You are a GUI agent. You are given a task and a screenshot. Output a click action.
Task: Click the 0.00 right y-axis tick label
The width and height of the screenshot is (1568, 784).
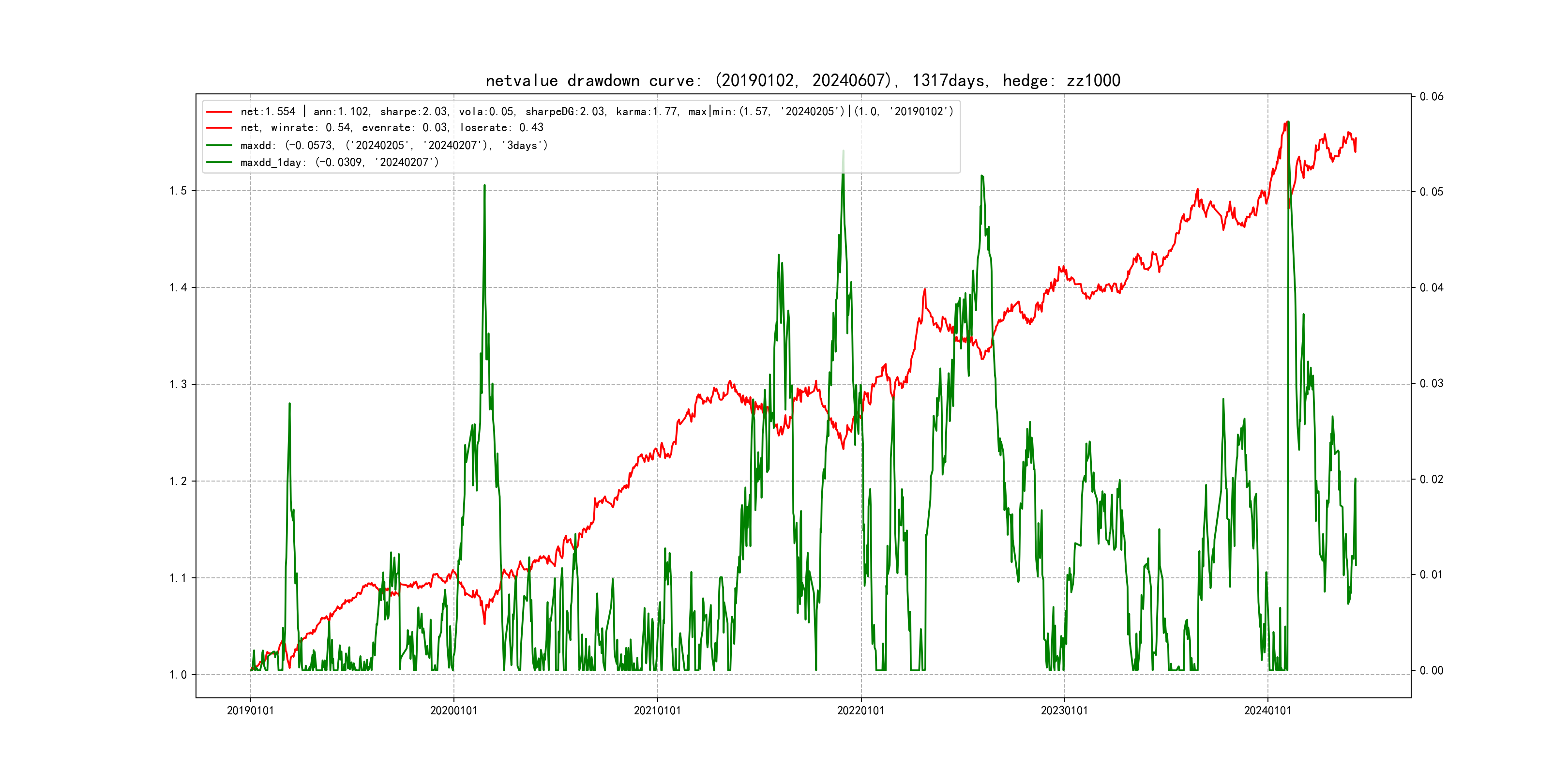[1431, 671]
